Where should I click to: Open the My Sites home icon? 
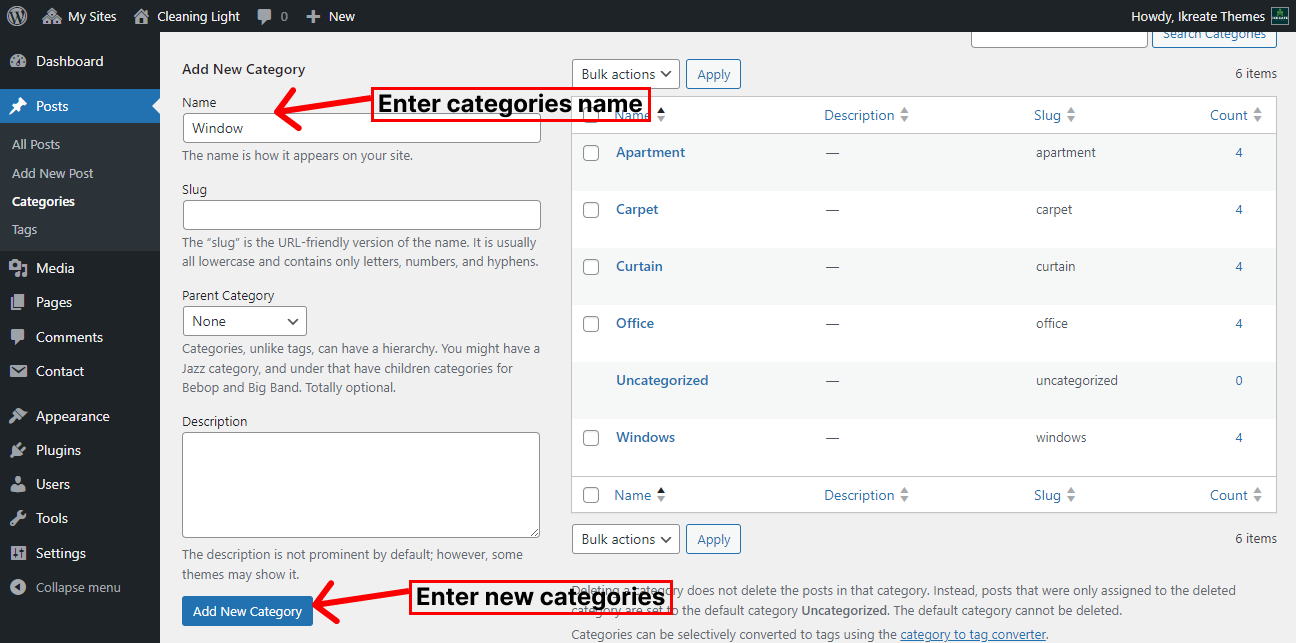(x=52, y=16)
